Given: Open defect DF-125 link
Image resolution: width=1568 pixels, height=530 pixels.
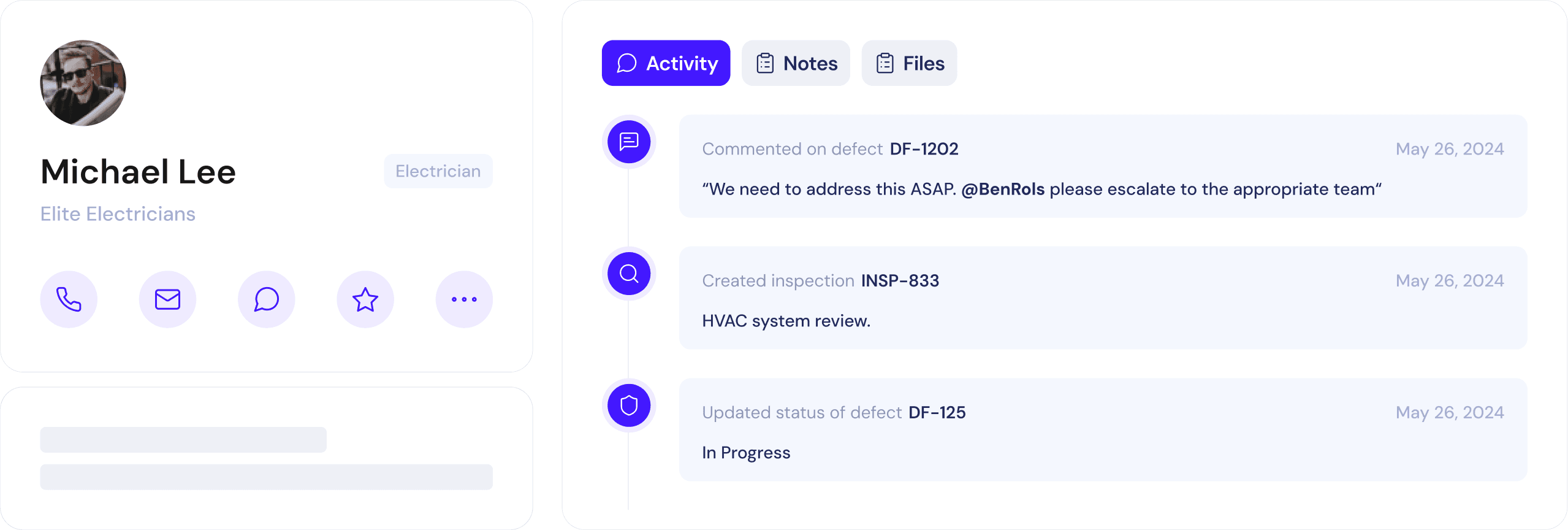Looking at the screenshot, I should click(937, 413).
